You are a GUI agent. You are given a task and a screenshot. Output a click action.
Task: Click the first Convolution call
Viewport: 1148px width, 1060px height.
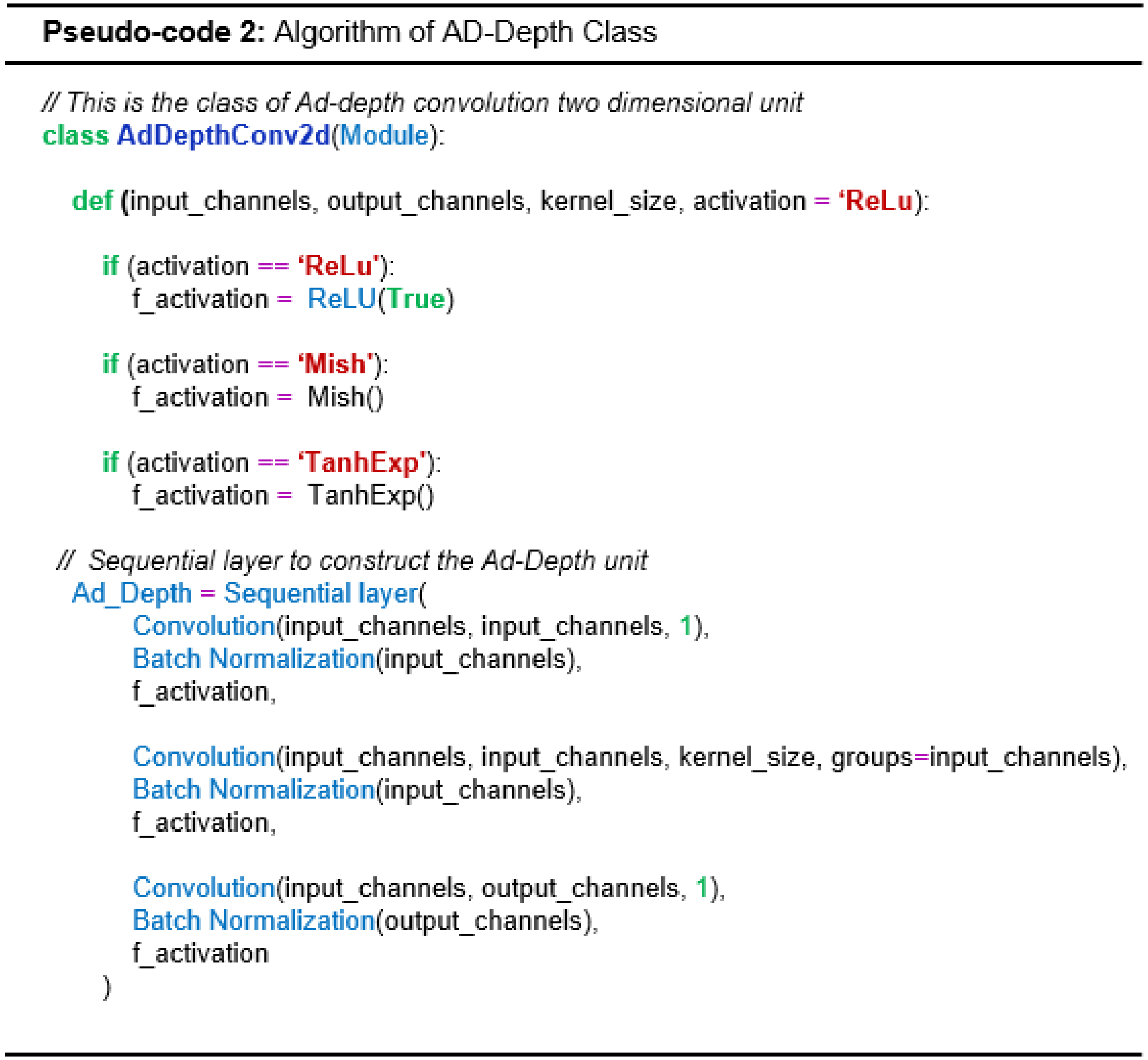pos(203,626)
